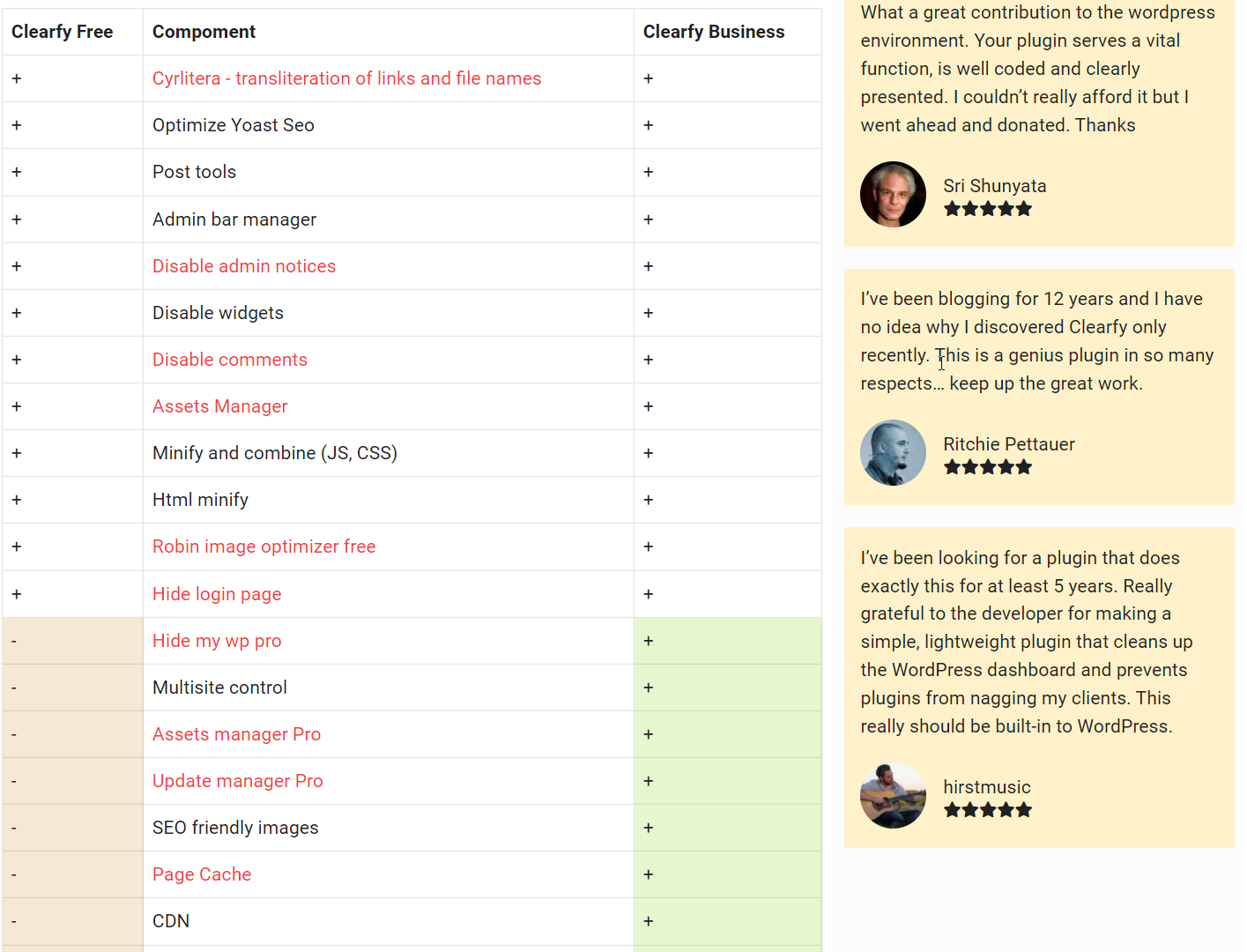Select the reviewer name Sri Shunyata
This screenshot has height=952, width=1247.
(x=995, y=186)
